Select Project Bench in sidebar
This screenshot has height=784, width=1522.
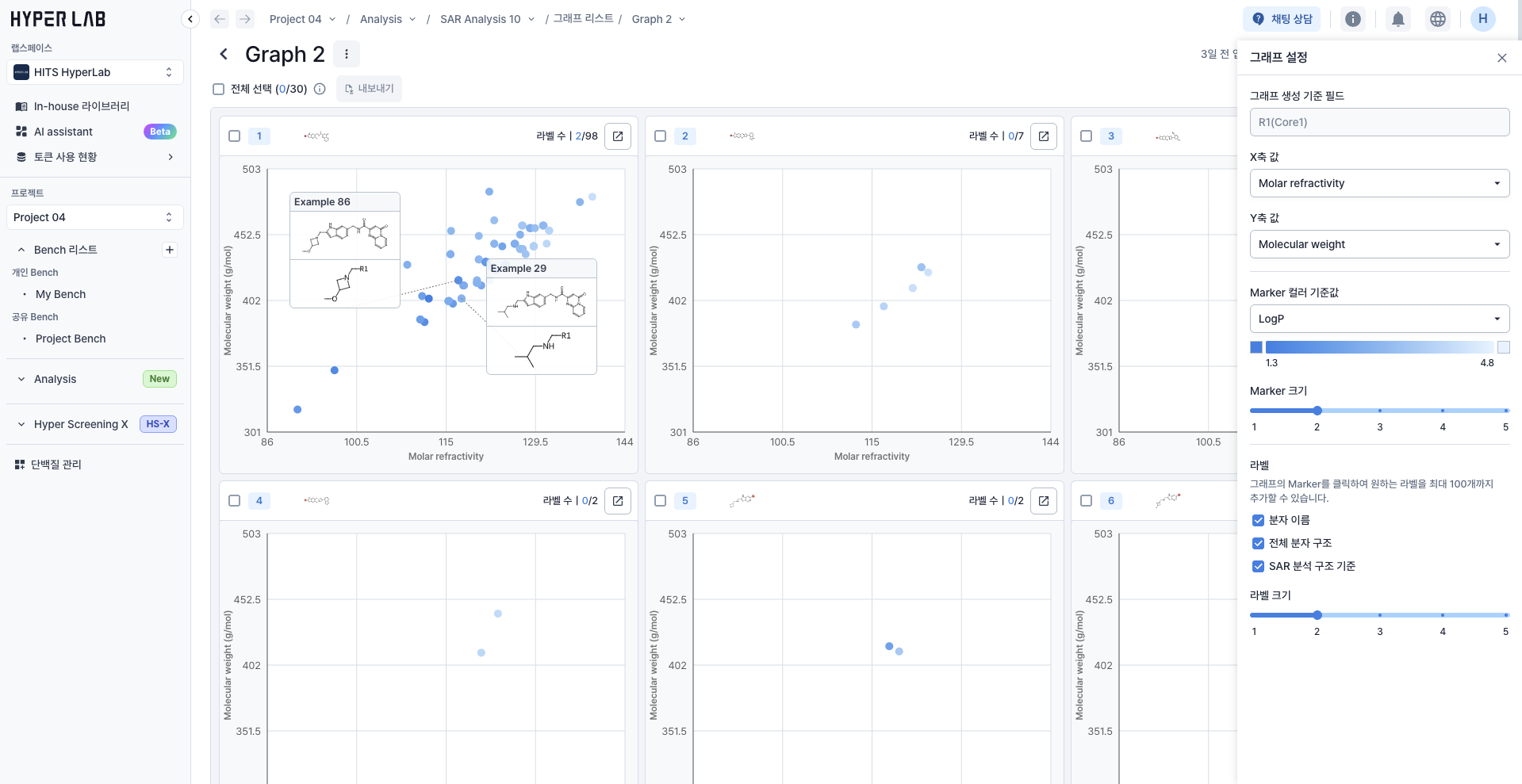point(71,338)
